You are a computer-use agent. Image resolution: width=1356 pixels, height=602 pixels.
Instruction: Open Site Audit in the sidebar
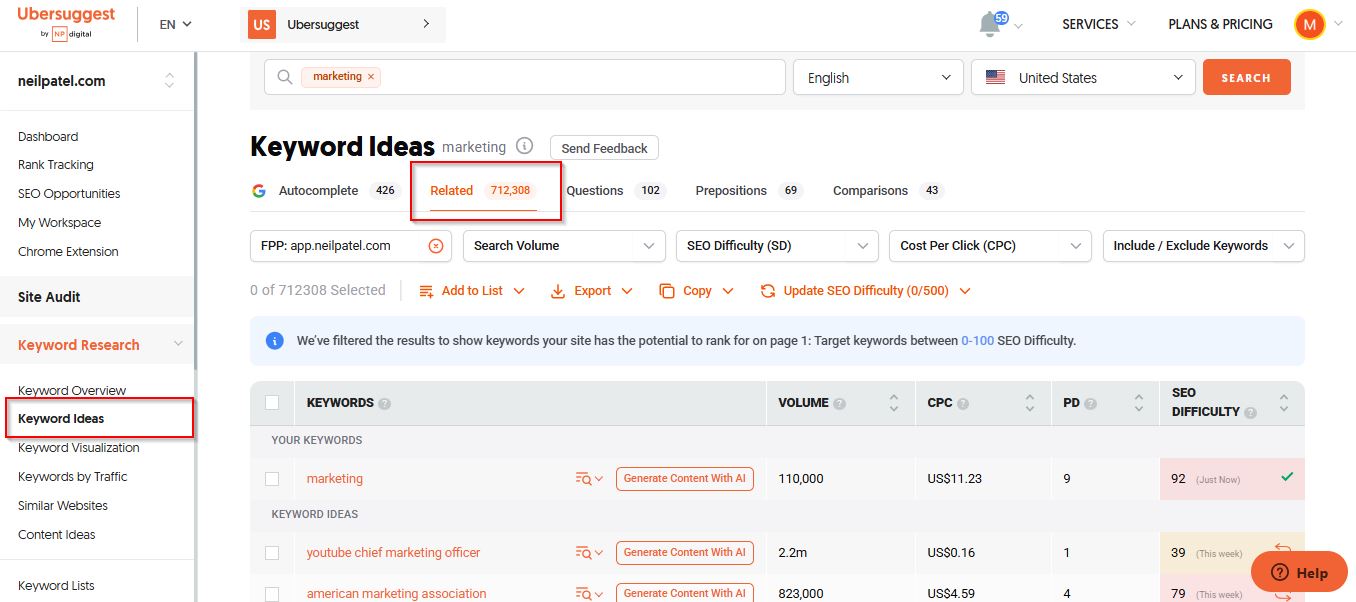click(x=49, y=297)
